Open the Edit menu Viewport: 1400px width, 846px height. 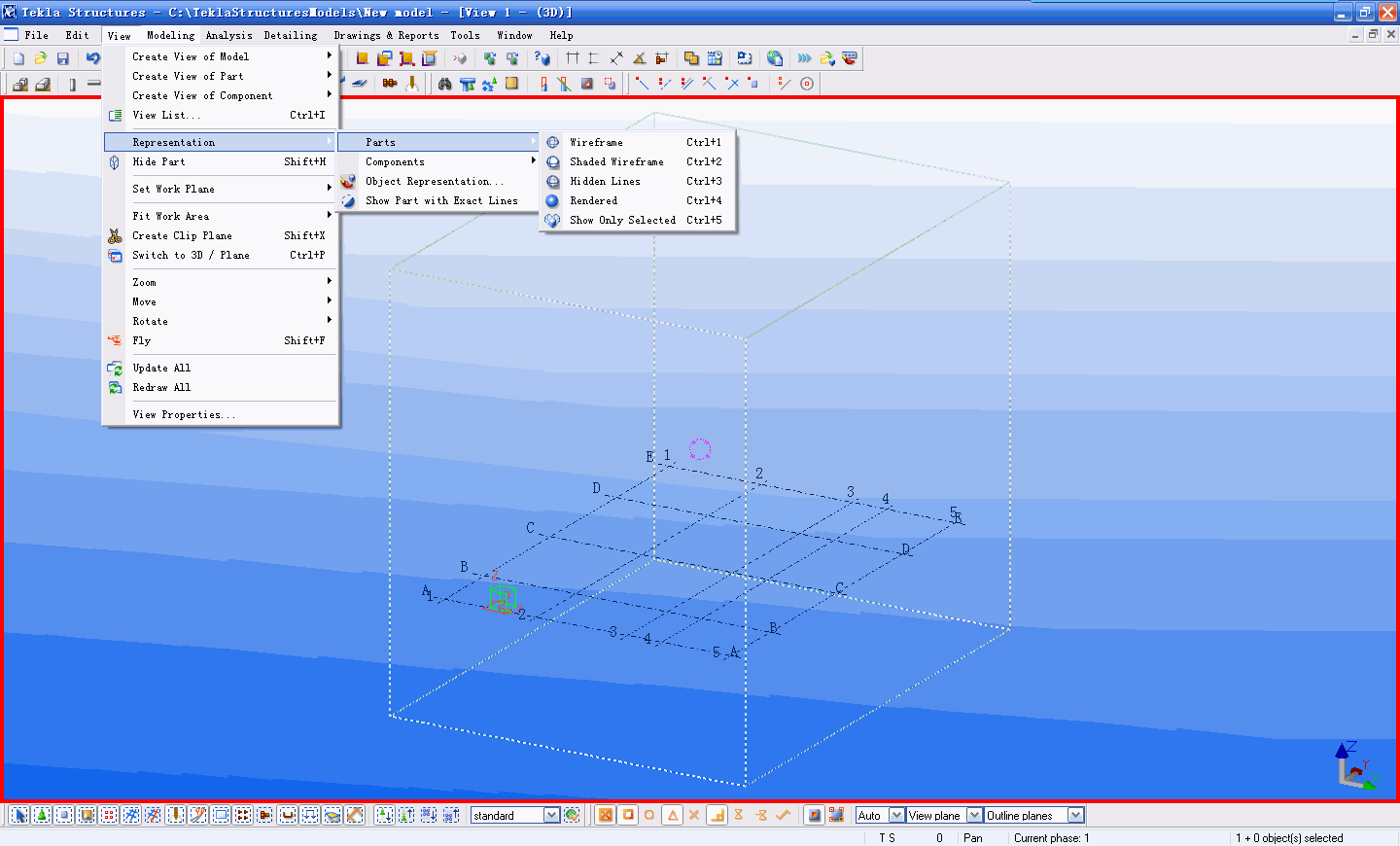point(78,35)
